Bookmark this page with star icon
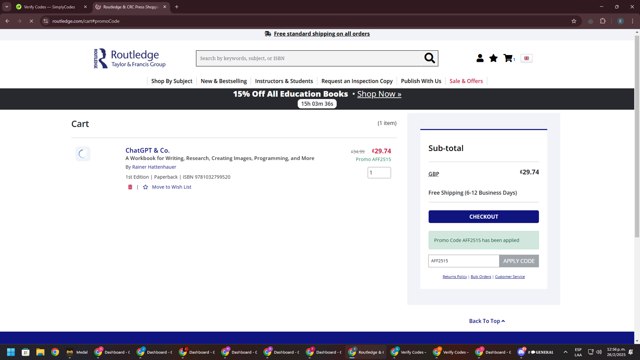Viewport: 640px width, 360px height. click(x=574, y=21)
